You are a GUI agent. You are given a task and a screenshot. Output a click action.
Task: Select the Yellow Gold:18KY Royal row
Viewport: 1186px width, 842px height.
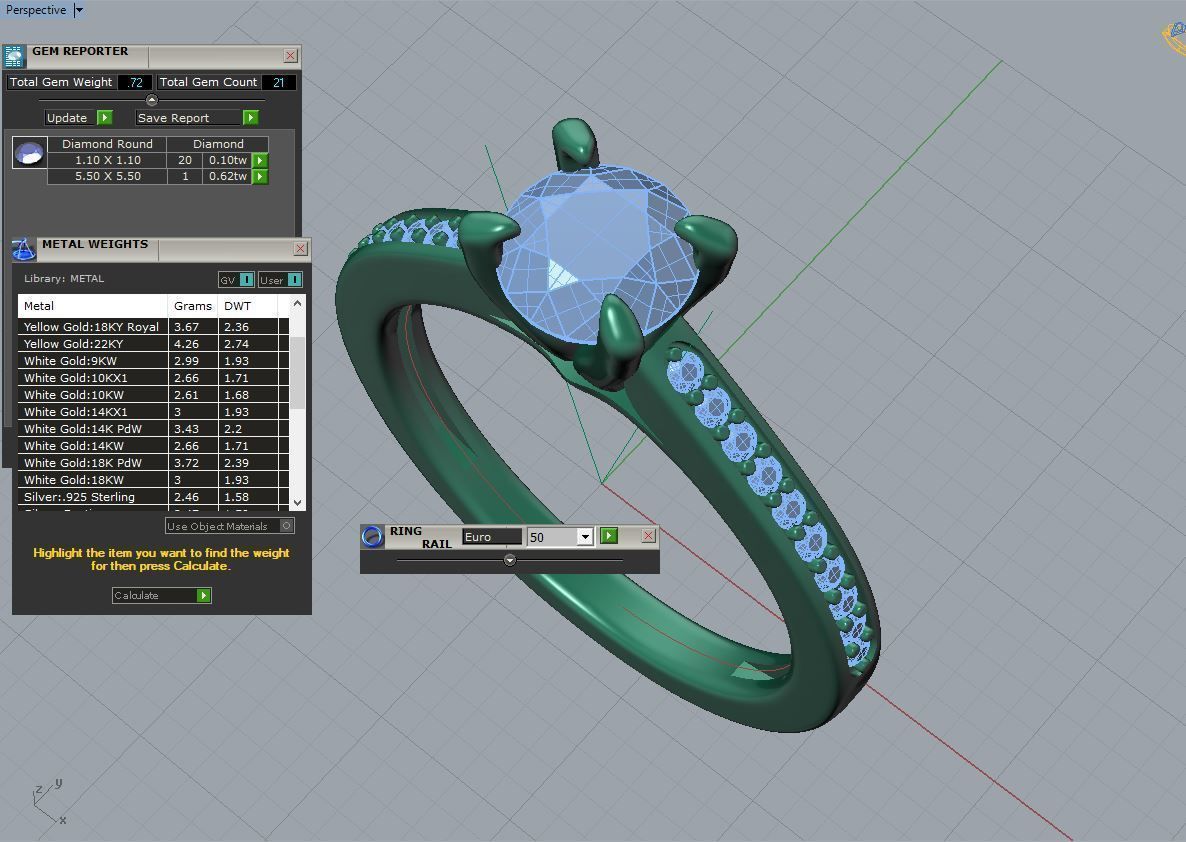[153, 327]
